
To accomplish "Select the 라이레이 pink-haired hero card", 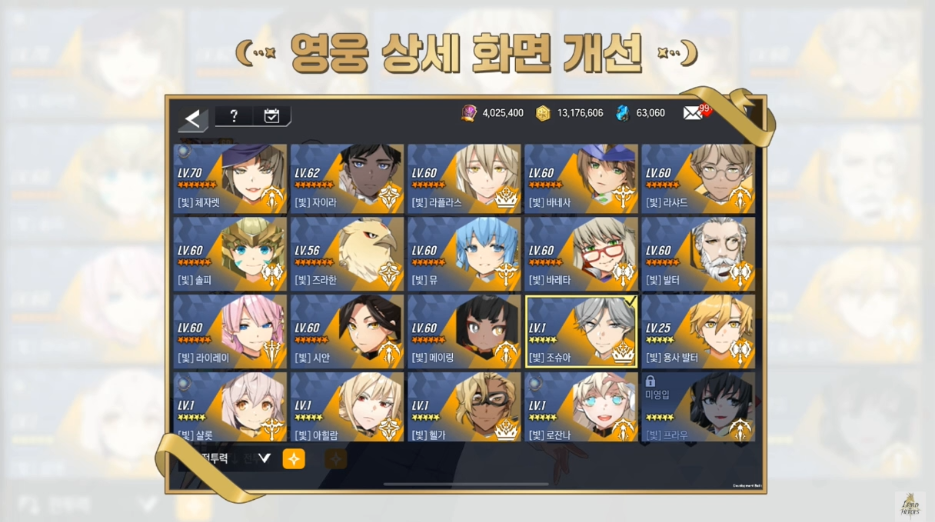I will [230, 332].
